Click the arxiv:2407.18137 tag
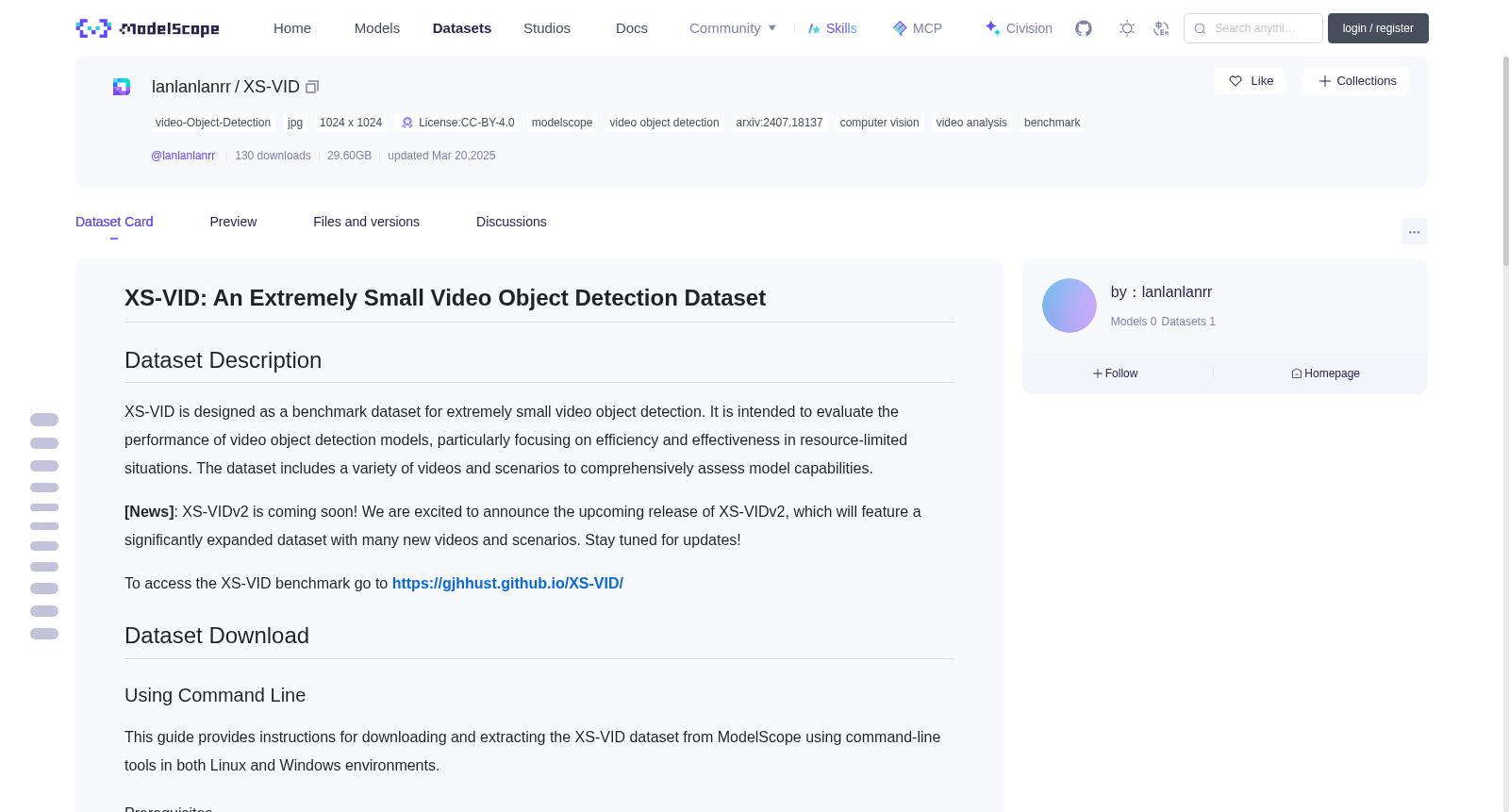This screenshot has width=1509, height=812. [779, 123]
